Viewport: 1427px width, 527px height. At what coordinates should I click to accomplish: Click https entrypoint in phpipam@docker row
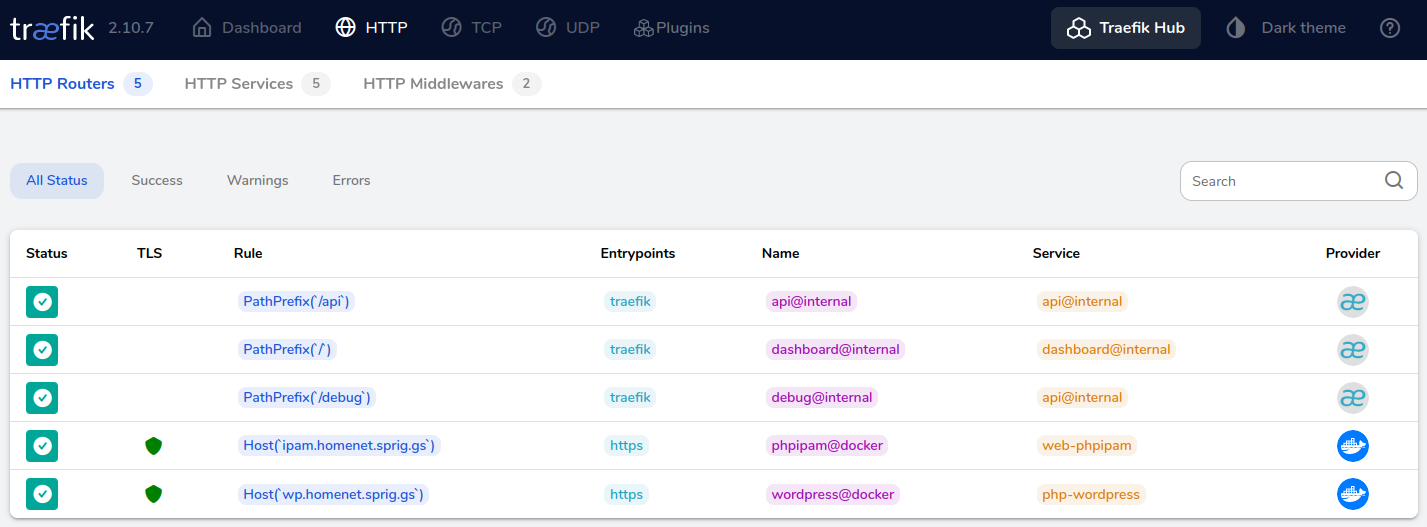click(626, 445)
